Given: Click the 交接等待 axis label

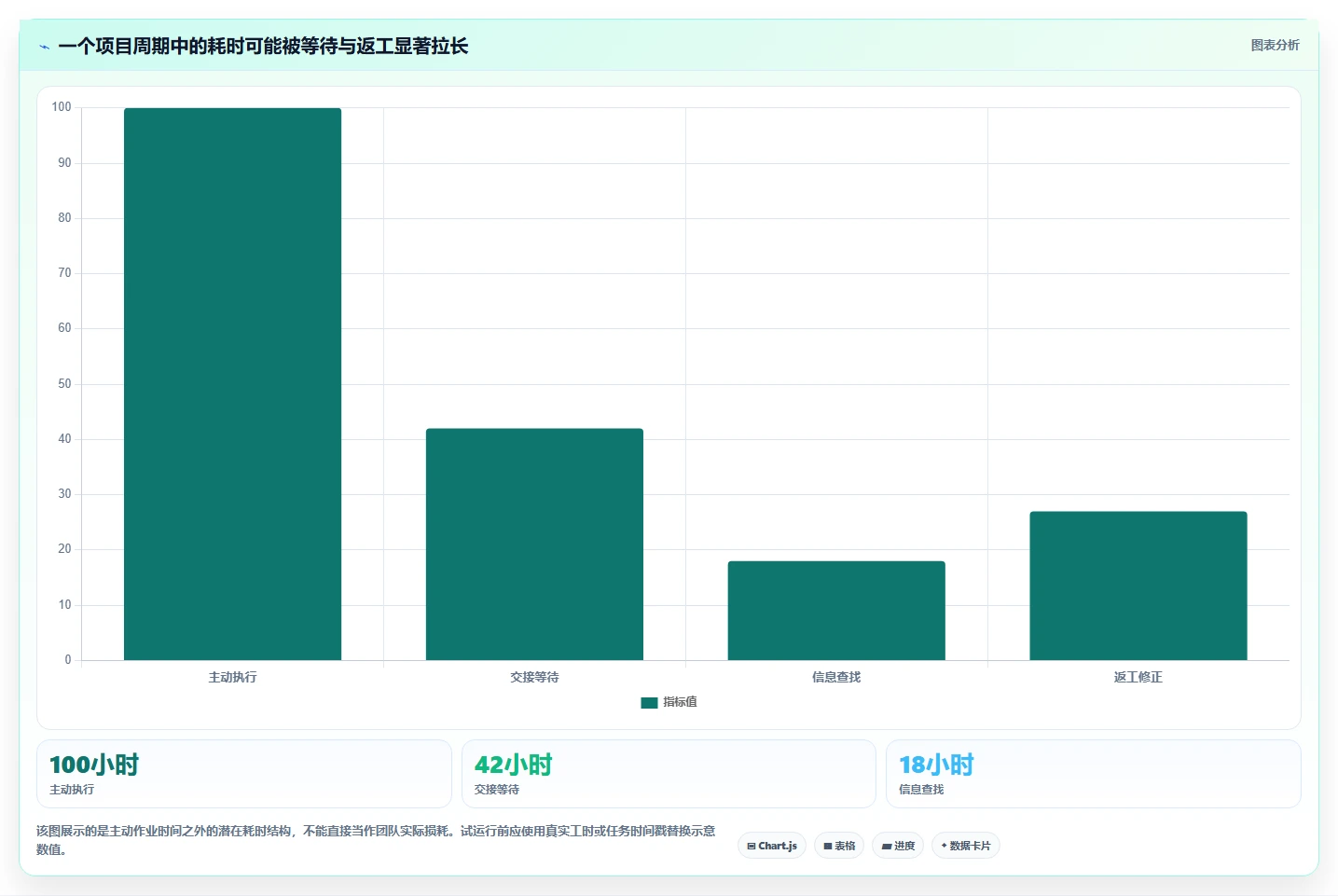Looking at the screenshot, I should pyautogui.click(x=534, y=677).
